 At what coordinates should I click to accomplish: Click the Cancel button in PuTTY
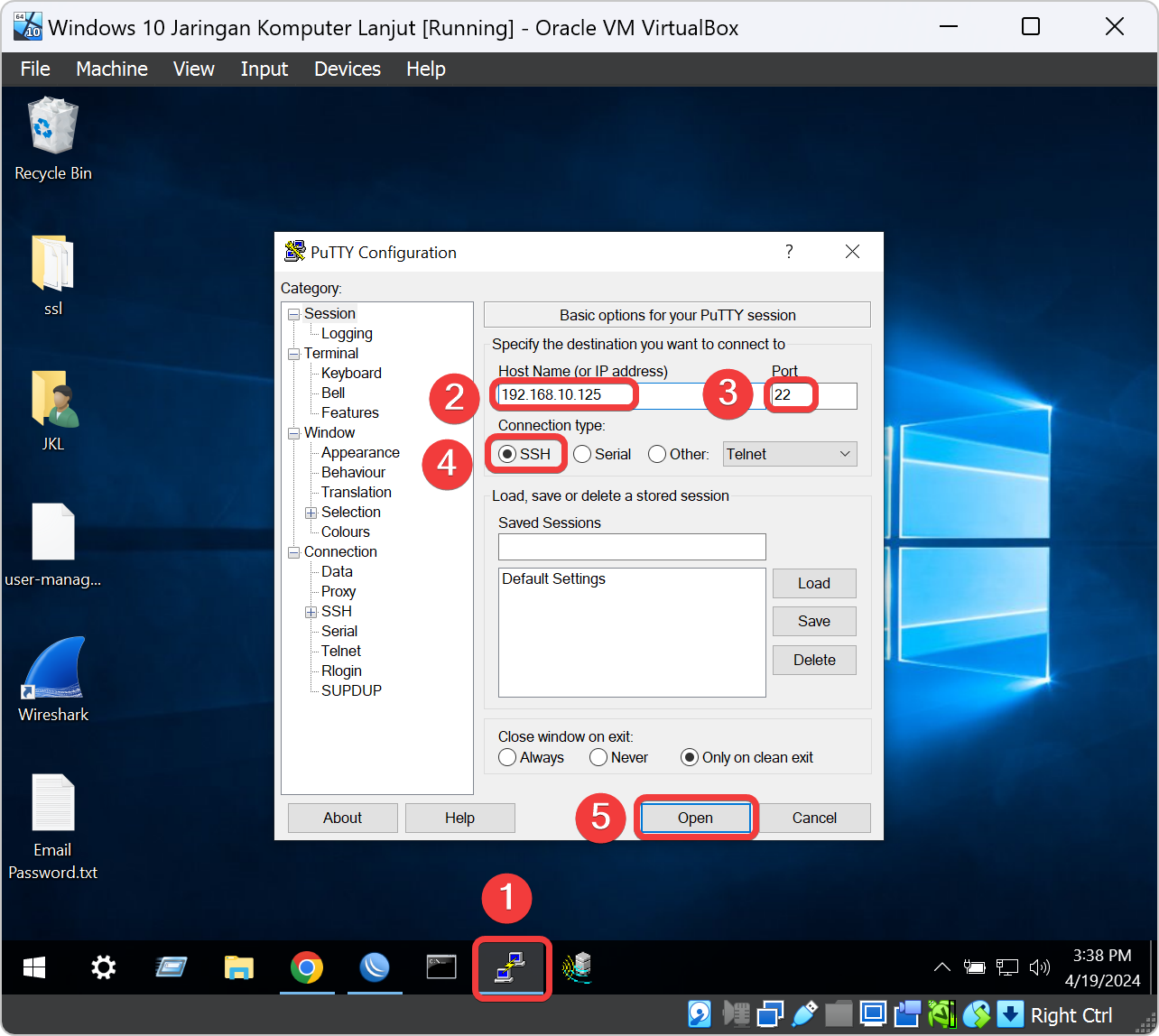pyautogui.click(x=814, y=818)
